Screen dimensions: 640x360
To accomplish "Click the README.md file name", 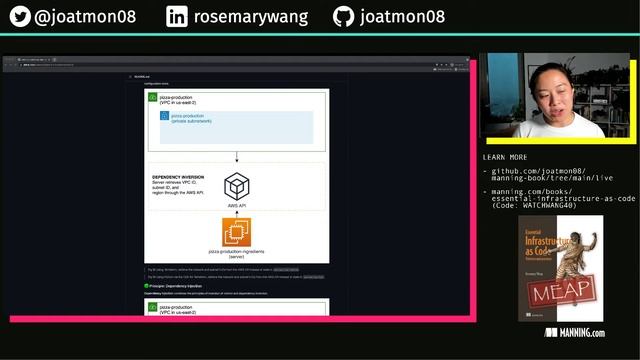I will [x=142, y=76].
